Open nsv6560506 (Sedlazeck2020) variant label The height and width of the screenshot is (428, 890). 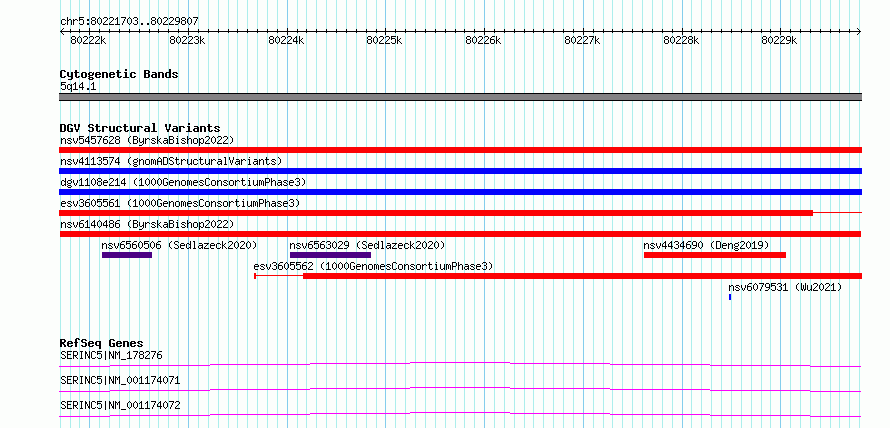pyautogui.click(x=179, y=245)
